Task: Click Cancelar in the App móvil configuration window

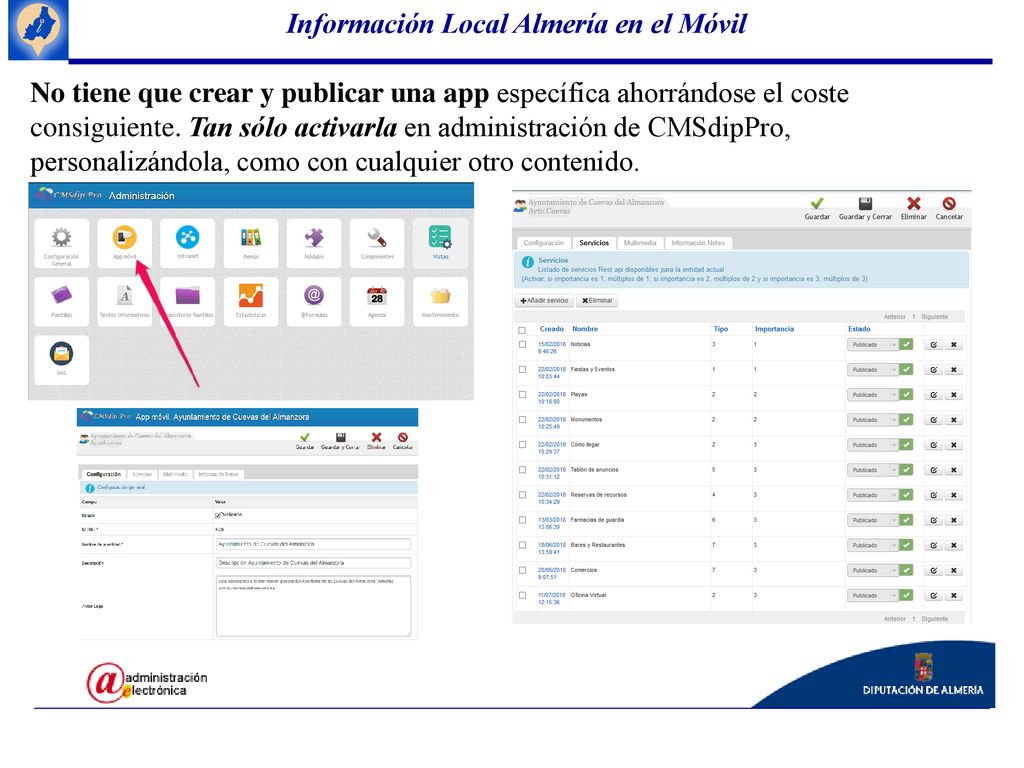Action: tap(403, 441)
